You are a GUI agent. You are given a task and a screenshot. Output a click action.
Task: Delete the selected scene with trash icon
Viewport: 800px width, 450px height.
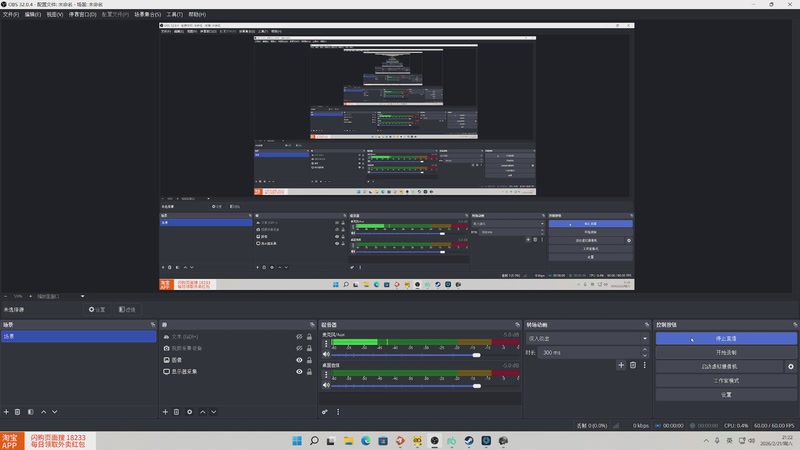tap(17, 412)
